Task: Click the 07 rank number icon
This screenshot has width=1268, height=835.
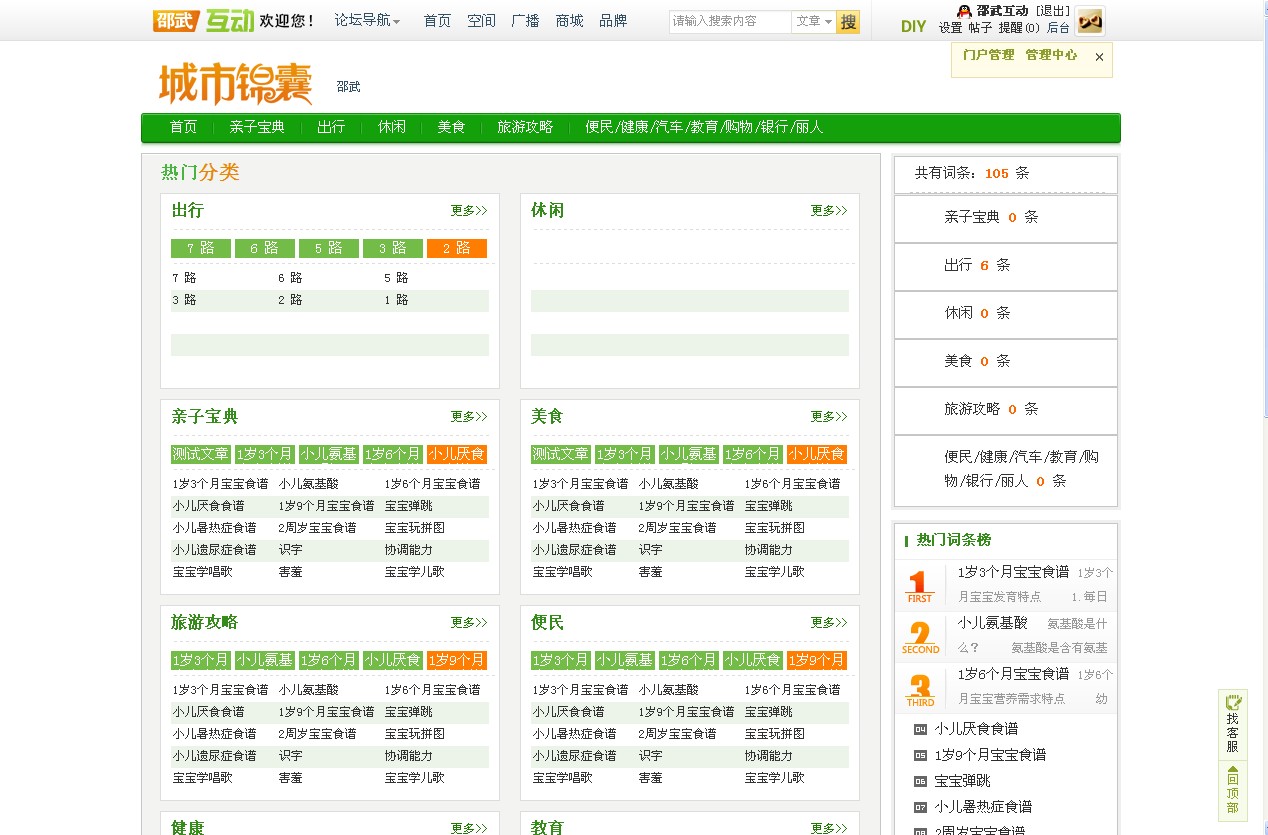Action: [921, 807]
